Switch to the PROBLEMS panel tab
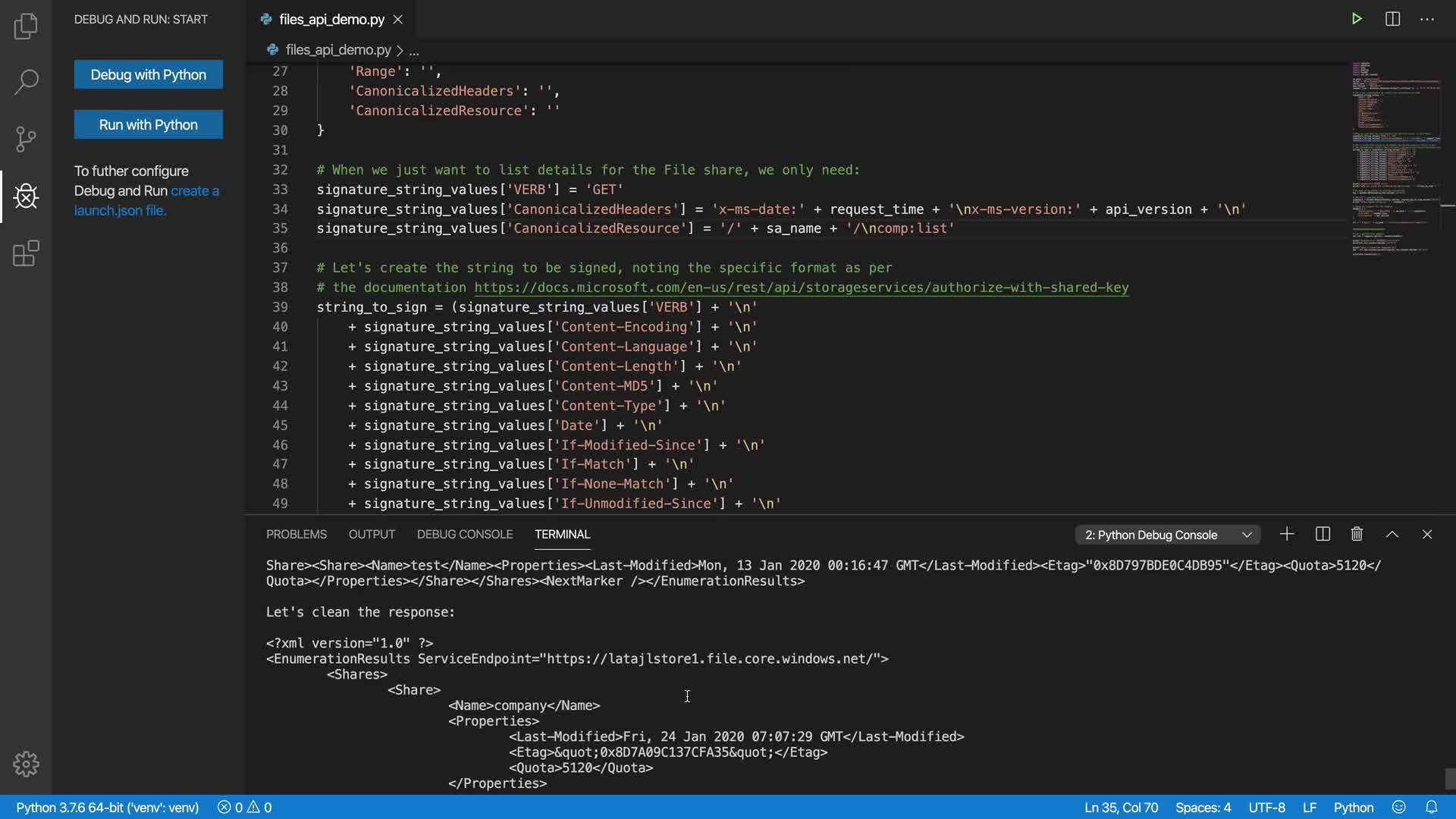This screenshot has height=819, width=1456. (x=297, y=535)
